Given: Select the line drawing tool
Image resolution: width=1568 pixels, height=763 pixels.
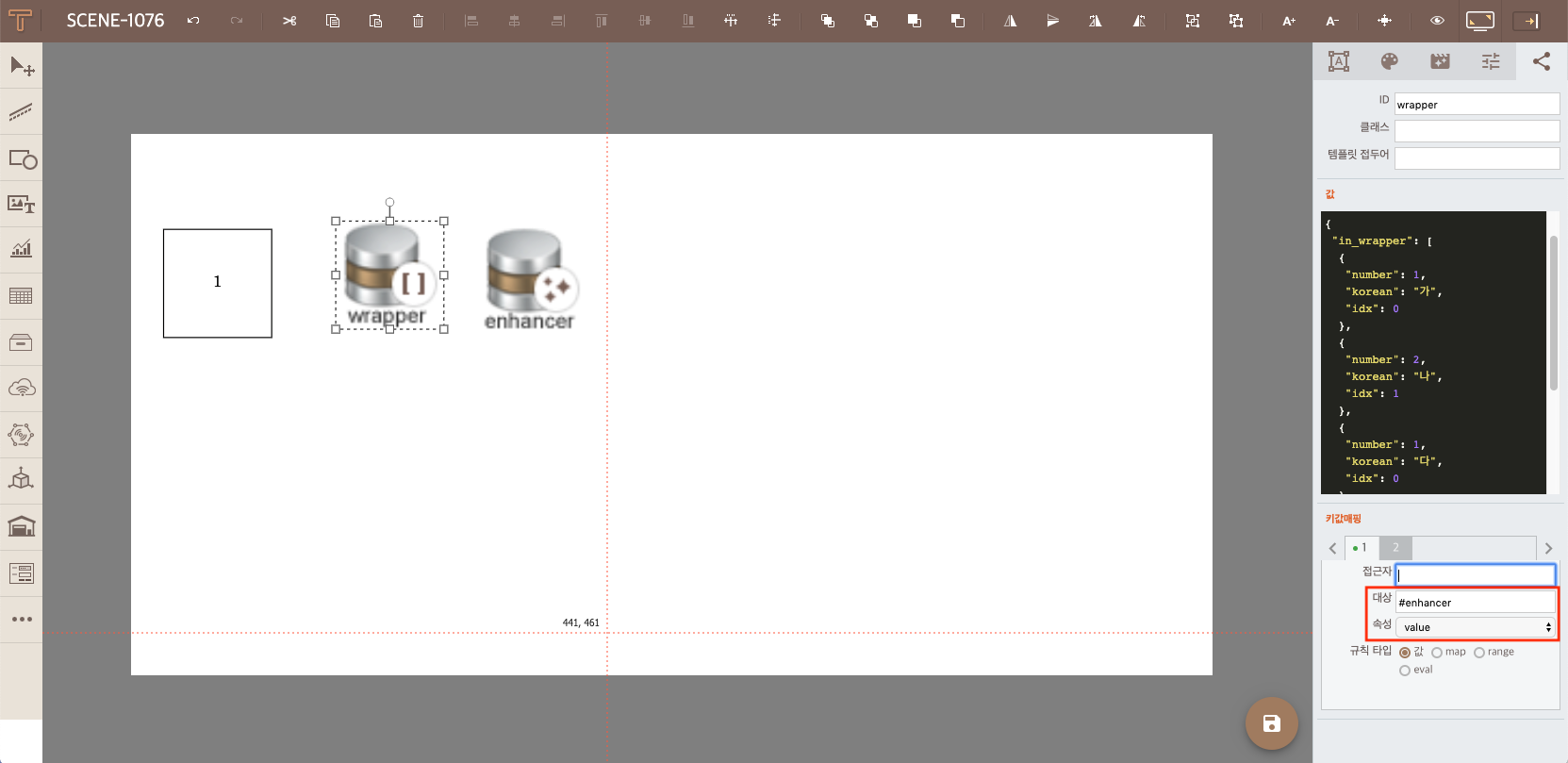Looking at the screenshot, I should pos(22,112).
